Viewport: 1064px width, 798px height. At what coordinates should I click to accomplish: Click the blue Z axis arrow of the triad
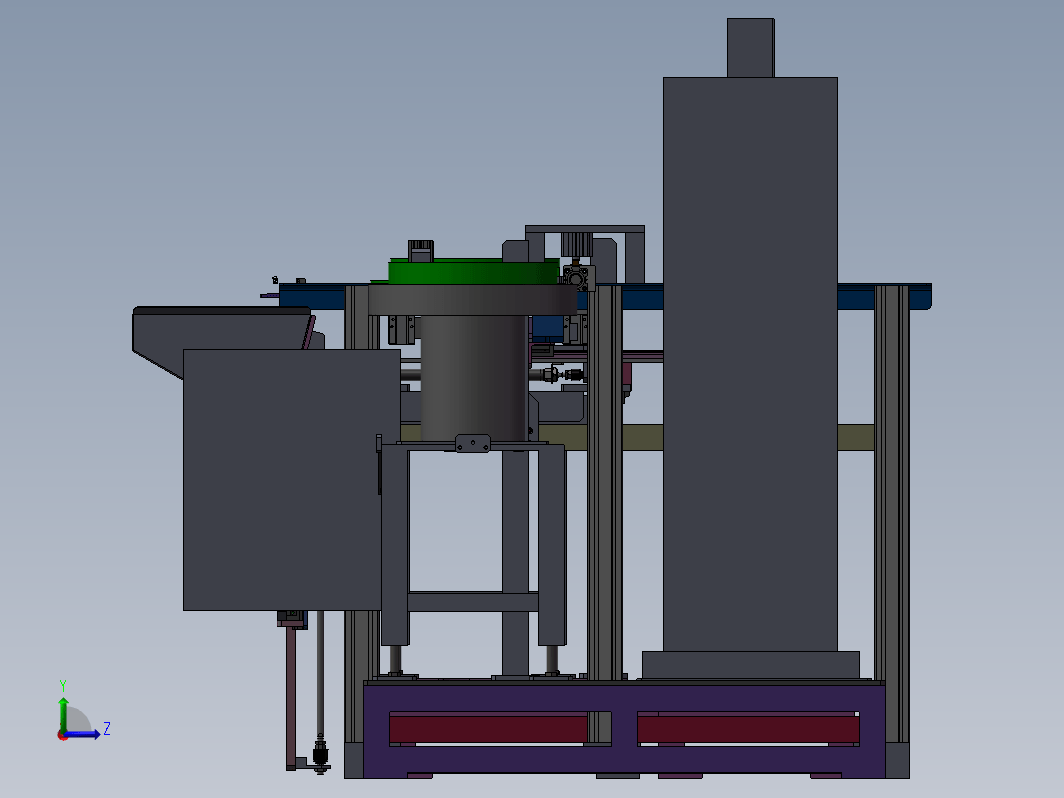(83, 734)
